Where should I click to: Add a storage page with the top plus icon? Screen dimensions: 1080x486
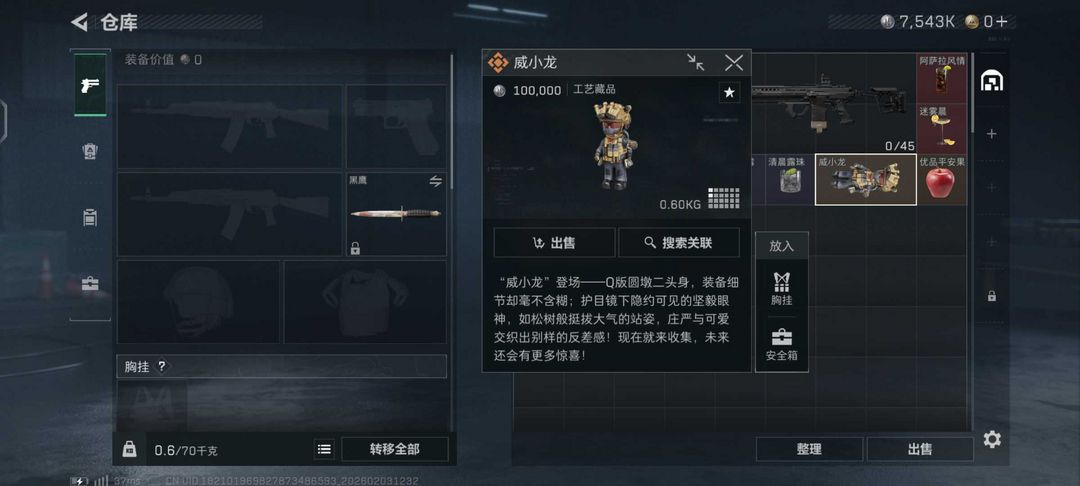[x=992, y=134]
